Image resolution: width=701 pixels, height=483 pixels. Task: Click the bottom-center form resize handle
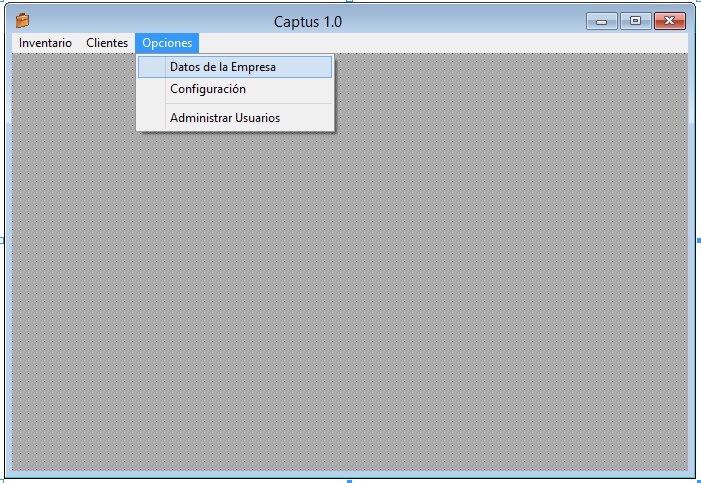point(349,480)
